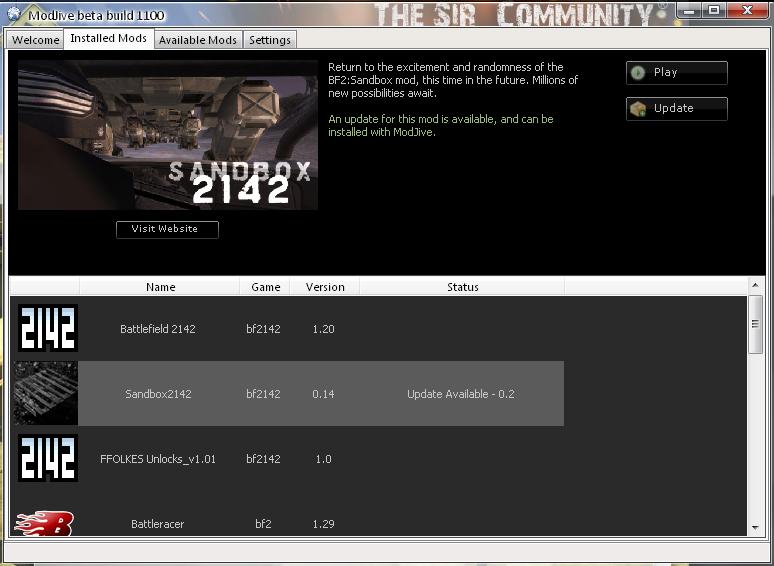Screen dimensions: 774x566
Task: Open the Welcome tab
Action: pyautogui.click(x=36, y=40)
